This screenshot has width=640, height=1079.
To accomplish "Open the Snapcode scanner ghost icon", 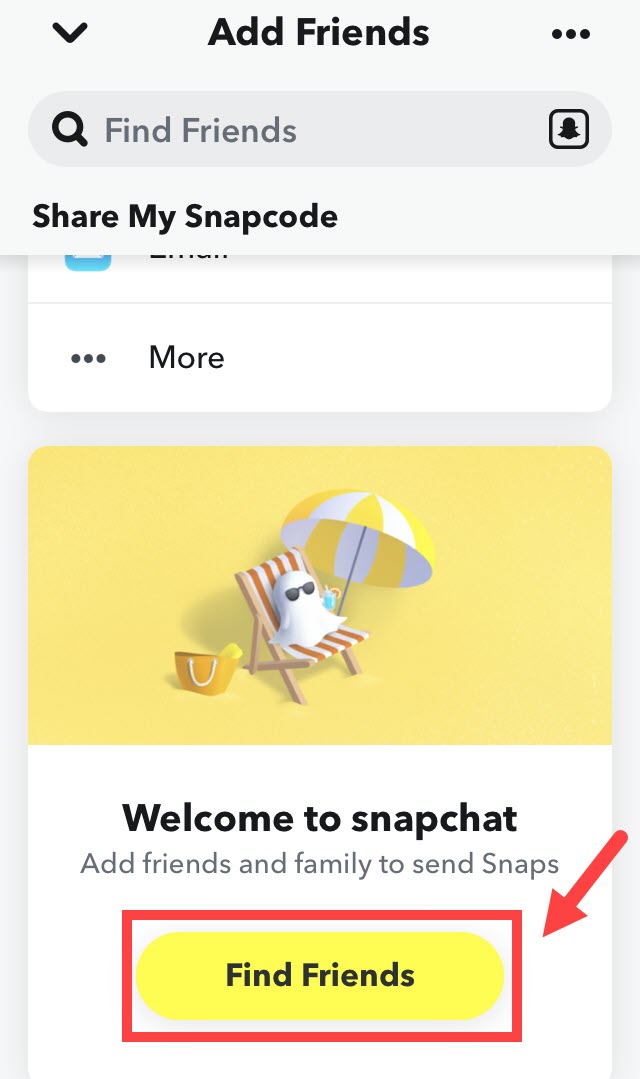I will click(x=568, y=129).
